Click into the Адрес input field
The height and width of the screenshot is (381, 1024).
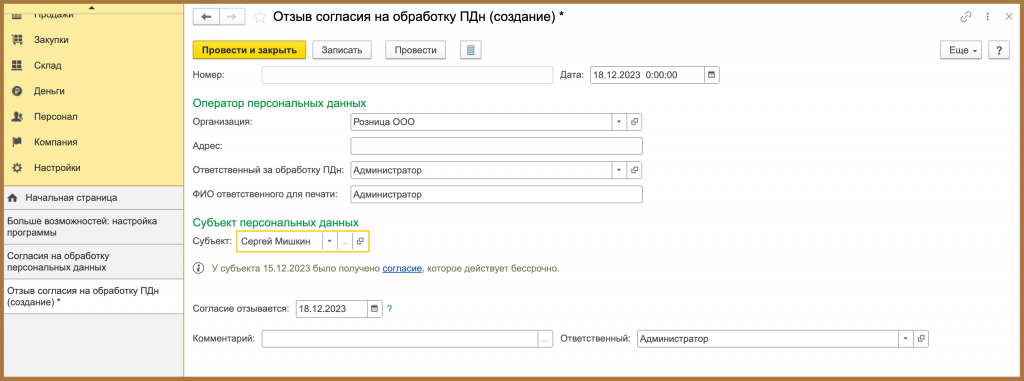pyautogui.click(x=497, y=146)
